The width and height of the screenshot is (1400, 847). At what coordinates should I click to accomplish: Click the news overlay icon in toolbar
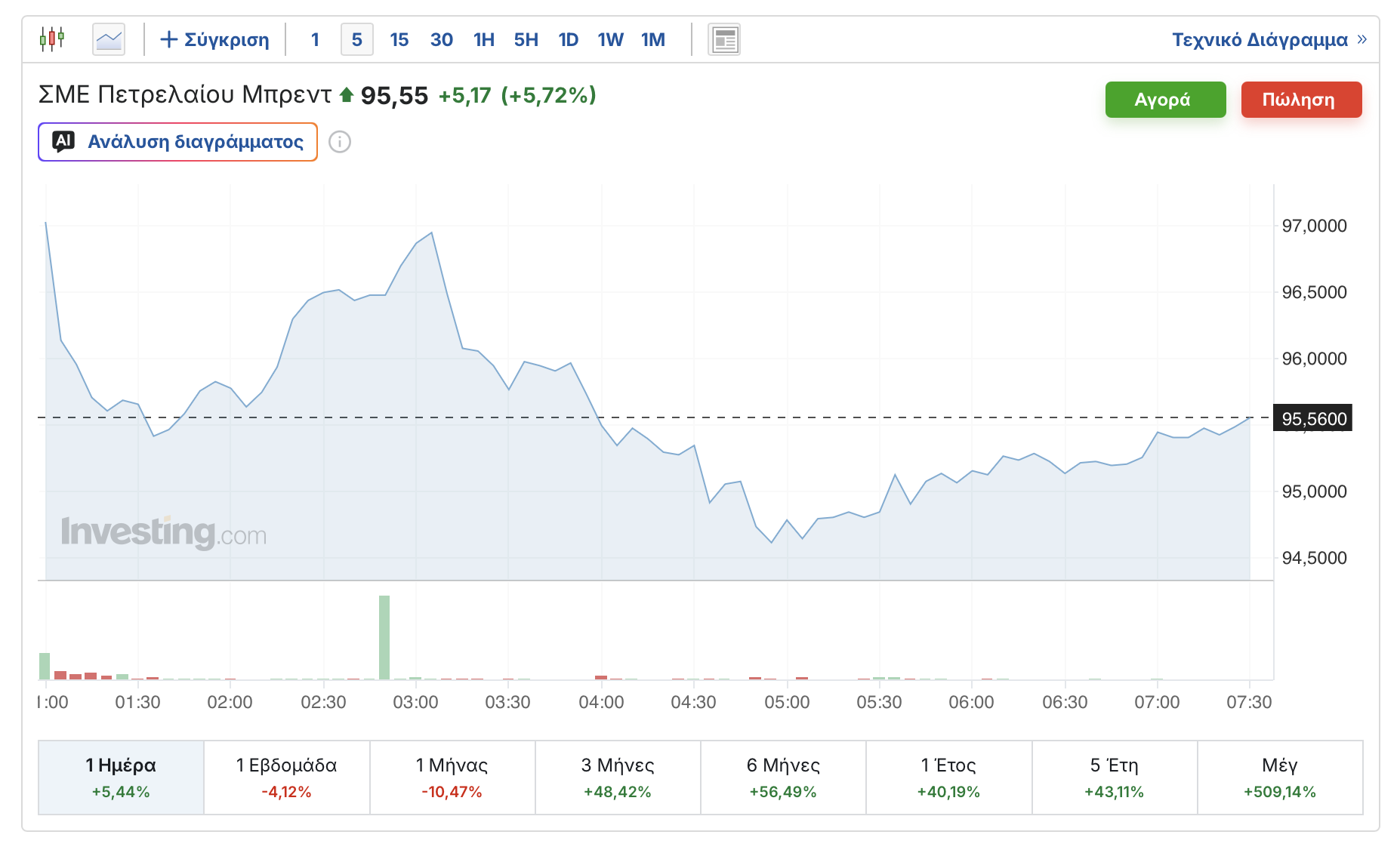(x=723, y=39)
